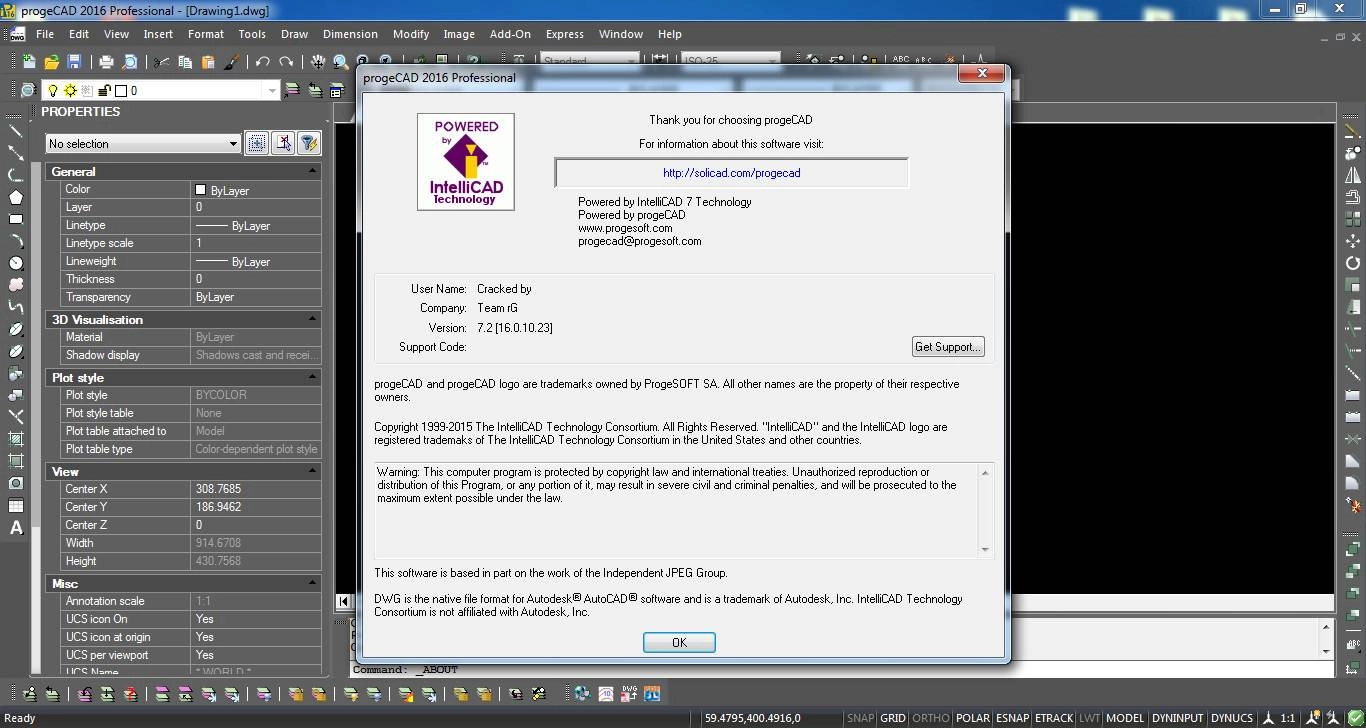Select the Revision cloud tool
Image resolution: width=1366 pixels, height=728 pixels.
(16, 285)
